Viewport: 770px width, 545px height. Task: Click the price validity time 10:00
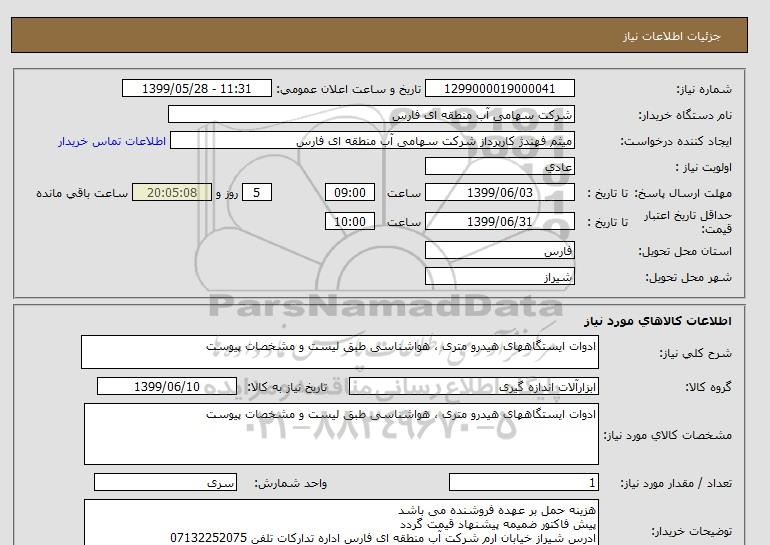pyautogui.click(x=350, y=221)
